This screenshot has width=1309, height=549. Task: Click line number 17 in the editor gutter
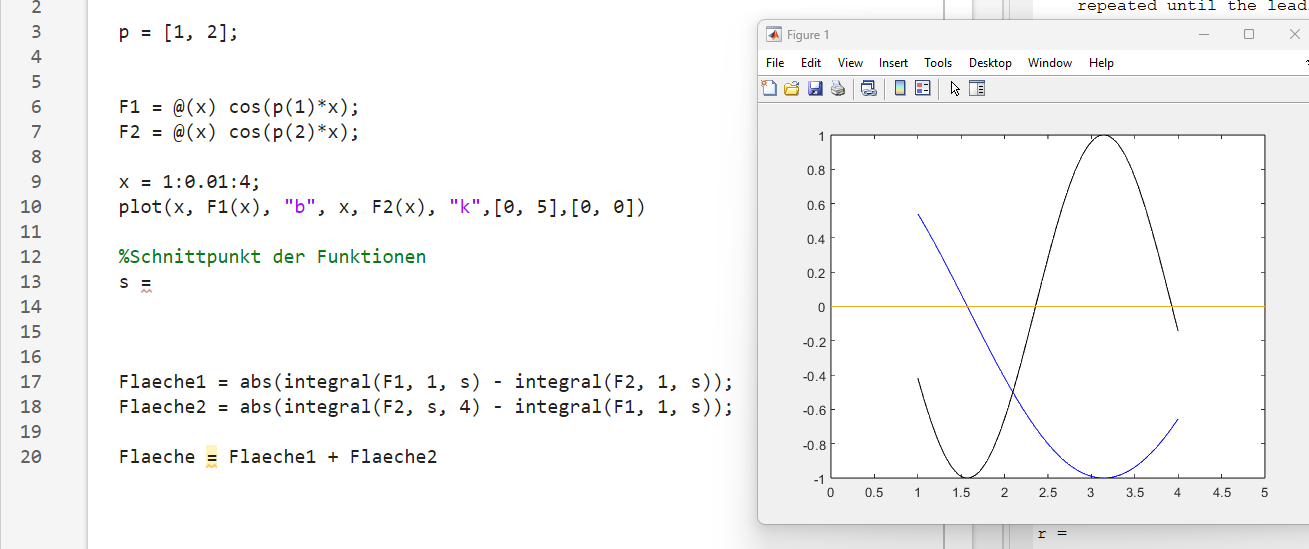coord(31,382)
